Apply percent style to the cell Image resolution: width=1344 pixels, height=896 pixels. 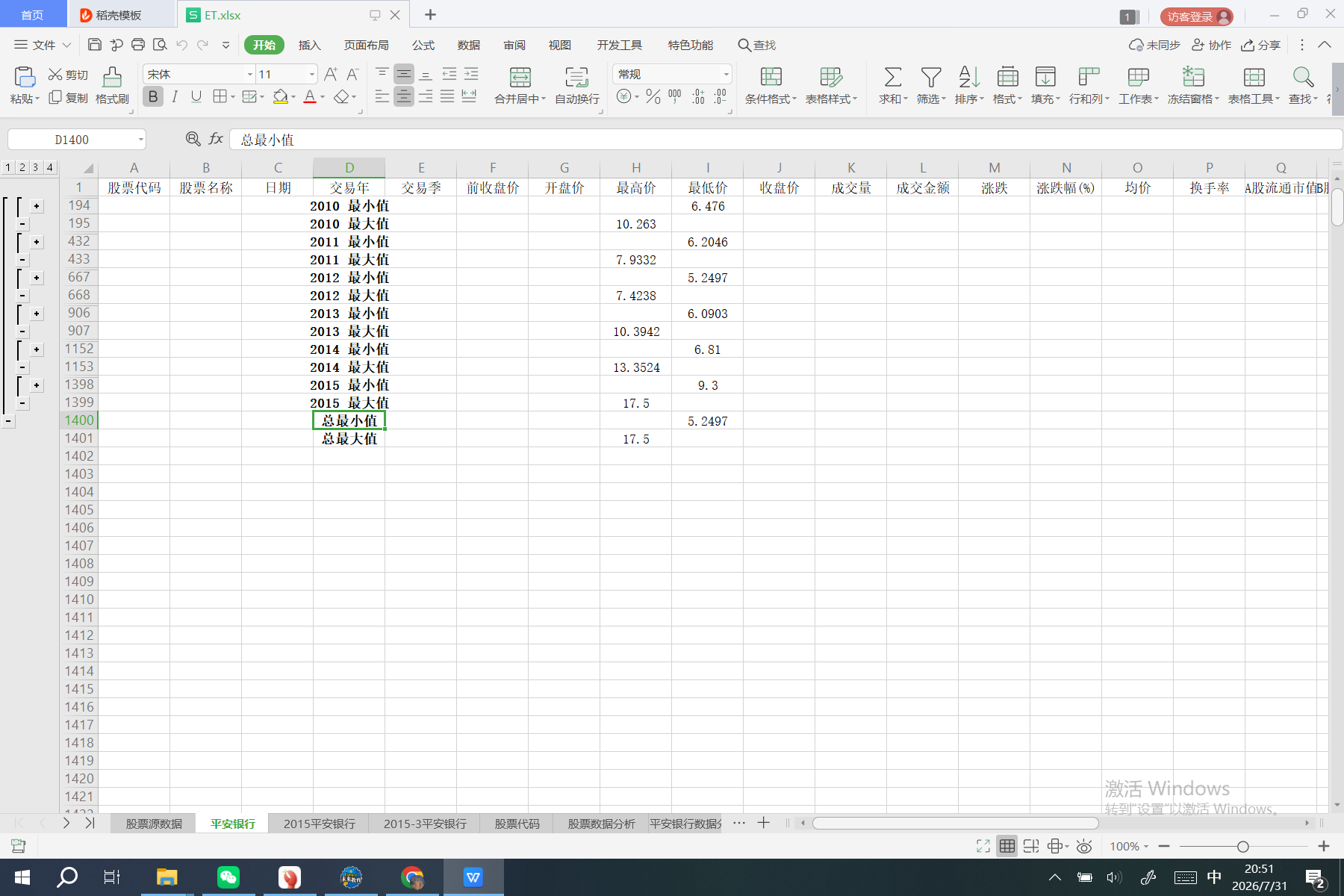tap(653, 96)
